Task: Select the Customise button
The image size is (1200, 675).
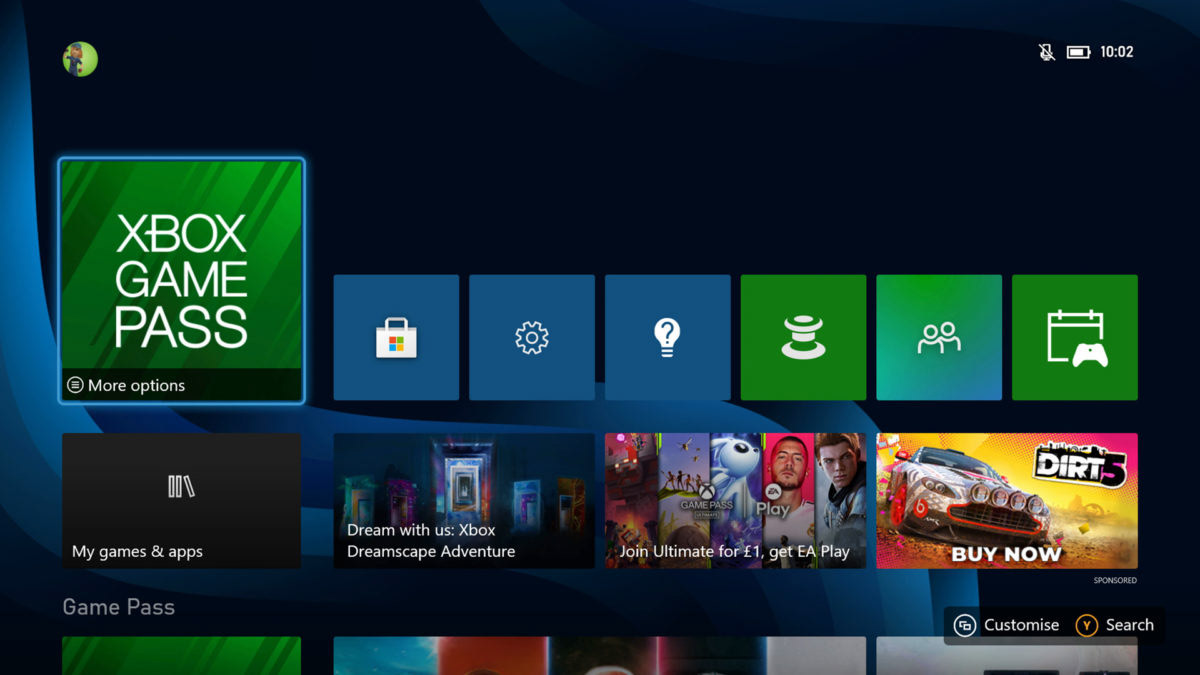Action: pyautogui.click(x=1006, y=625)
